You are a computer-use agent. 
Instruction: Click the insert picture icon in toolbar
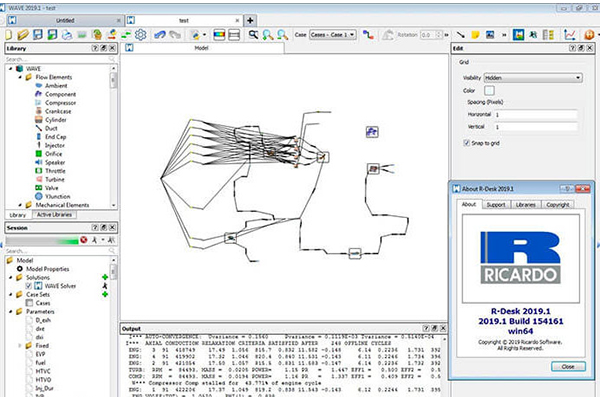[x=490, y=35]
